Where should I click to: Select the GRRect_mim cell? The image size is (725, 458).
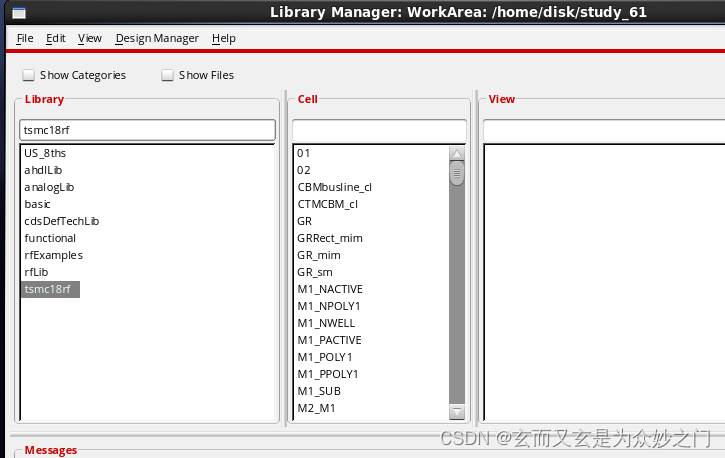click(x=330, y=238)
